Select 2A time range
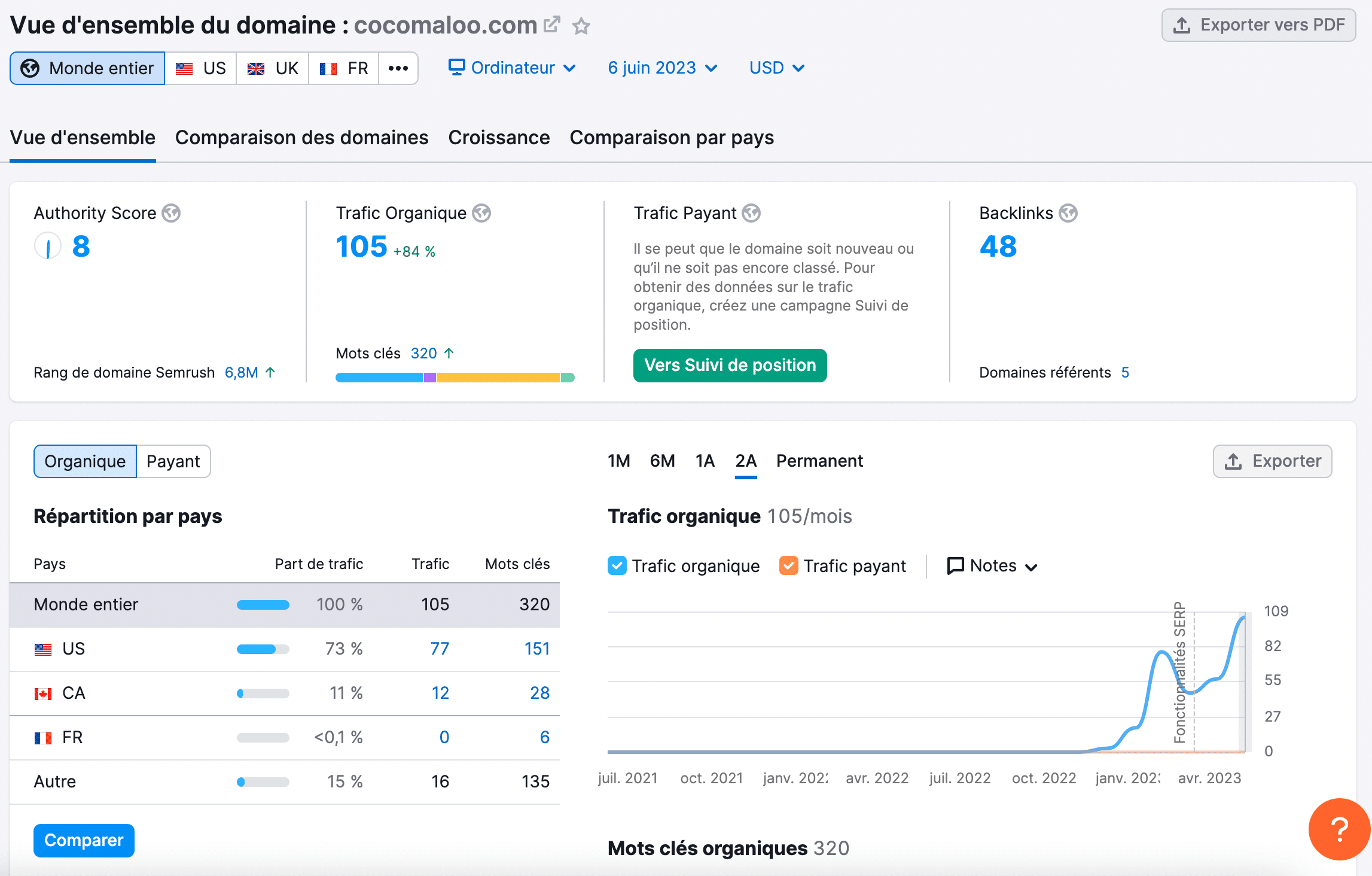The image size is (1372, 876). click(x=746, y=461)
